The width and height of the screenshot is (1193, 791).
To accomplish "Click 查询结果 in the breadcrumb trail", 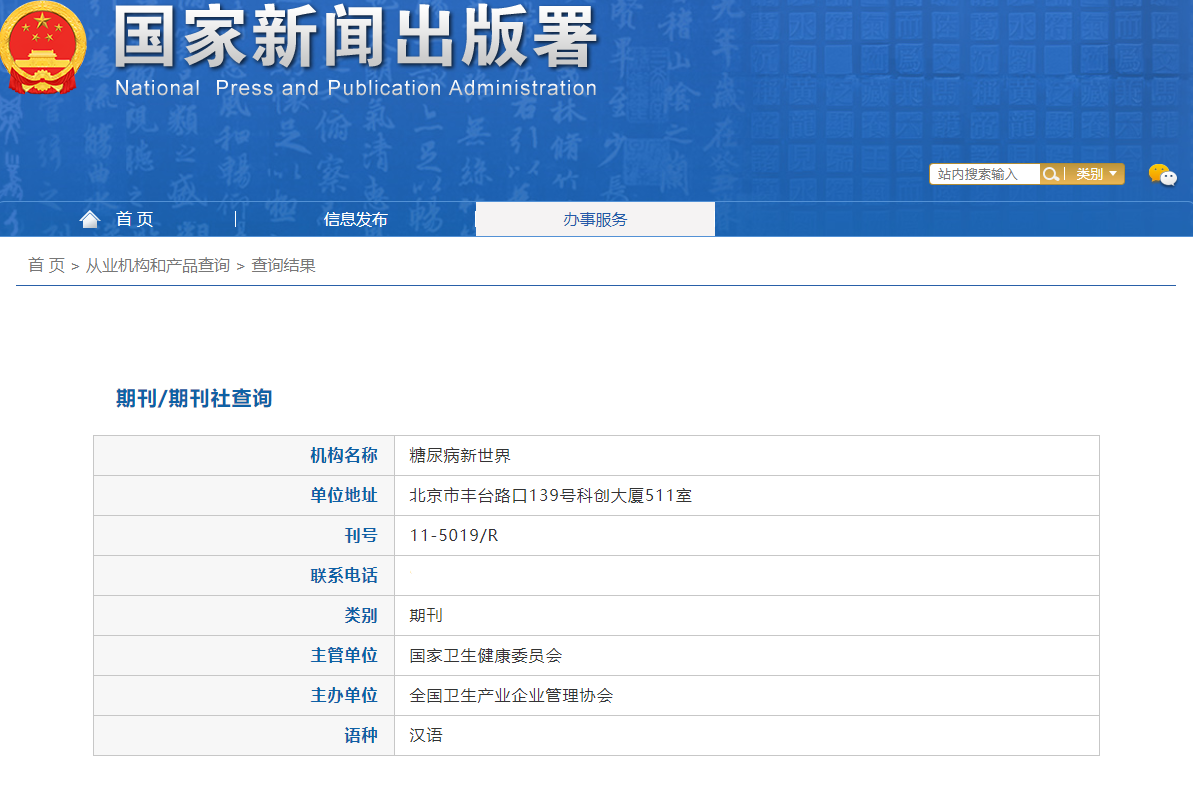I will [x=283, y=265].
